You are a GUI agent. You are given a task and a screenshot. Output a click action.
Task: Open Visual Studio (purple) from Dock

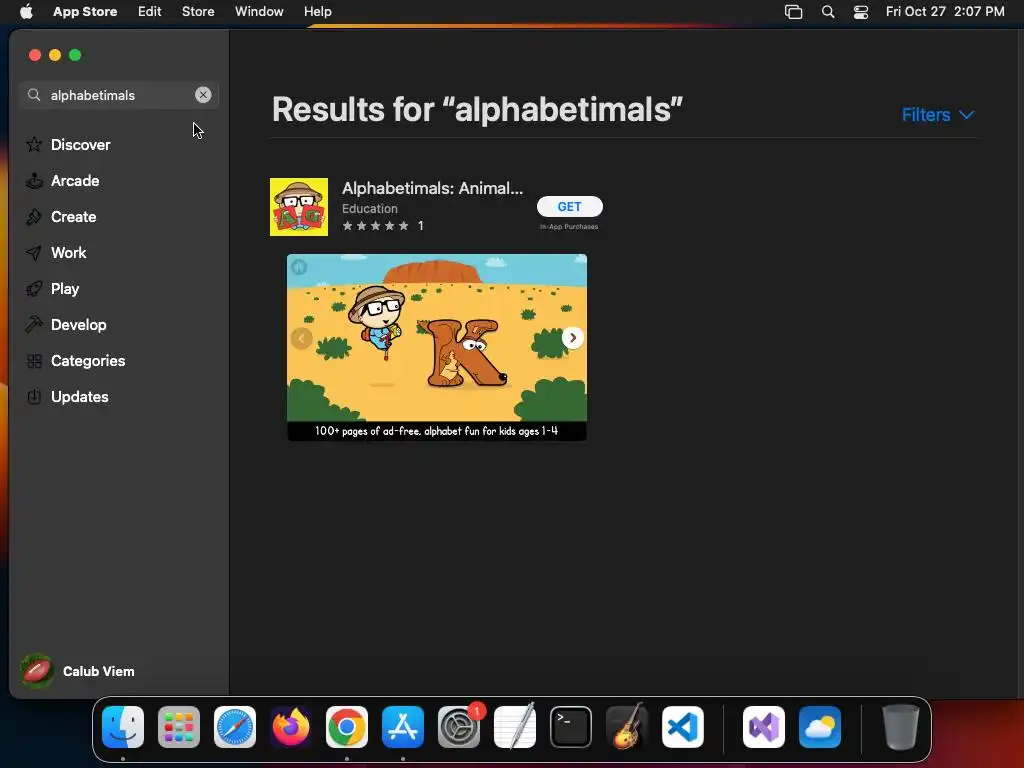click(764, 727)
